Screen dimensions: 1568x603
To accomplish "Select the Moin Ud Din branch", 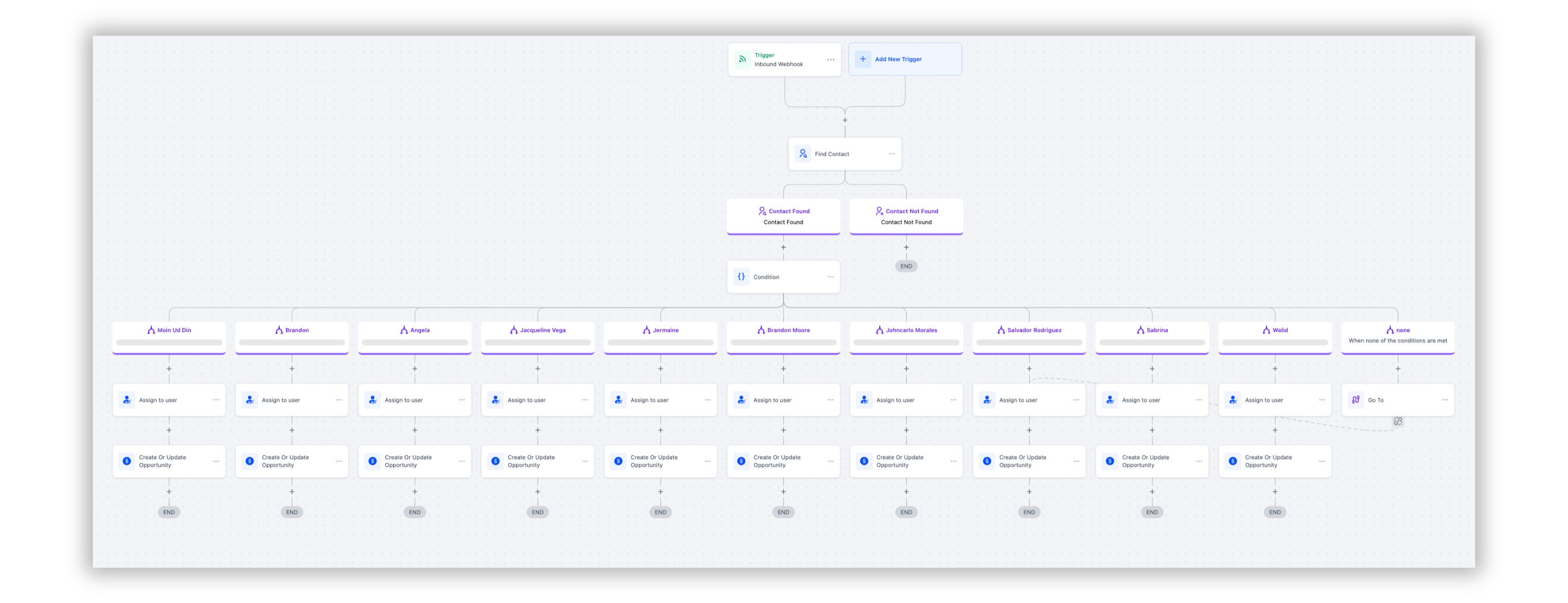I will [x=169, y=338].
